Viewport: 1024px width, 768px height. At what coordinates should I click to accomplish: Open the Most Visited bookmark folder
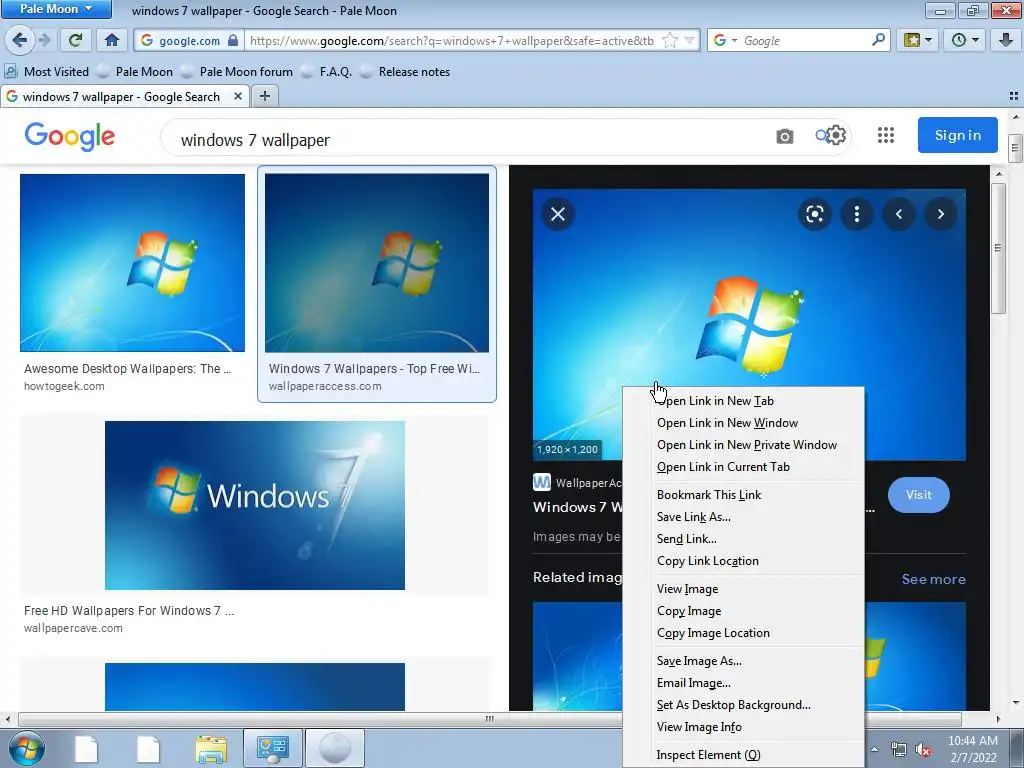point(47,72)
